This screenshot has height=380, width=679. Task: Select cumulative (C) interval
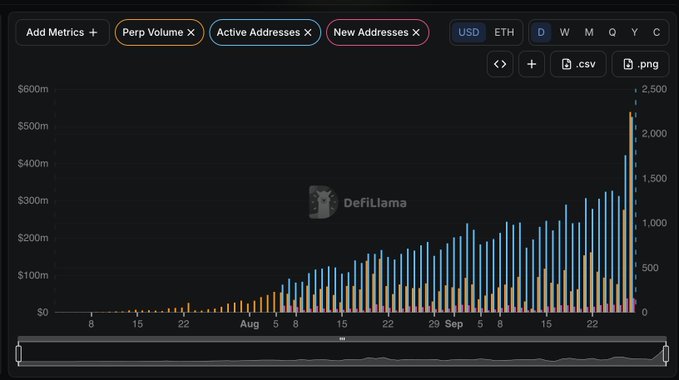656,32
